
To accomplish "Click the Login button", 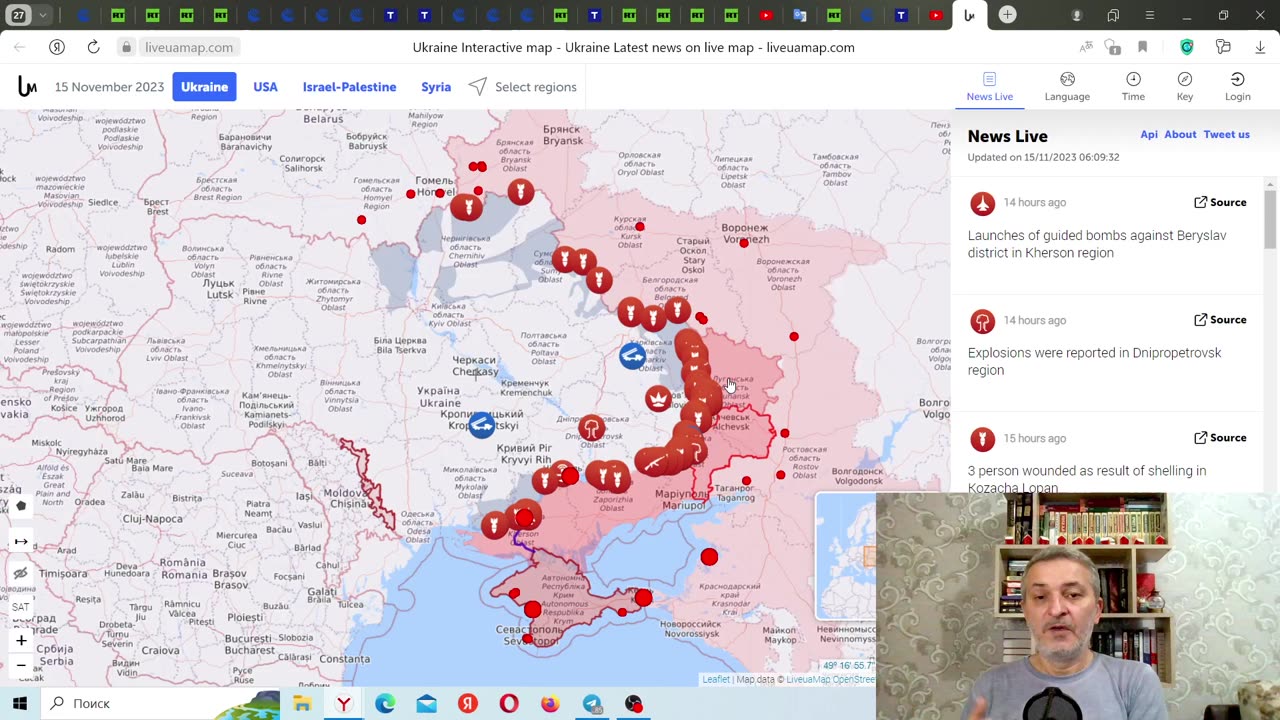I will pos(1237,87).
